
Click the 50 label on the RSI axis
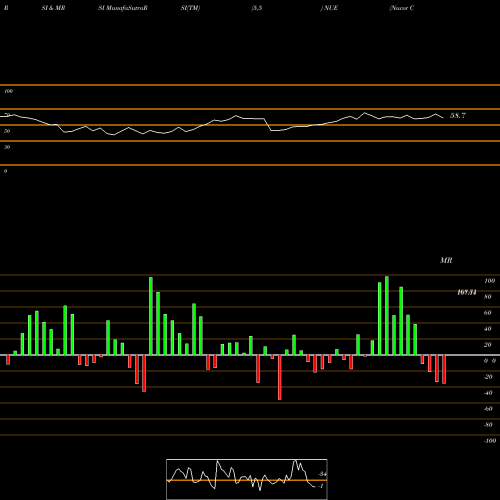click(x=7, y=131)
